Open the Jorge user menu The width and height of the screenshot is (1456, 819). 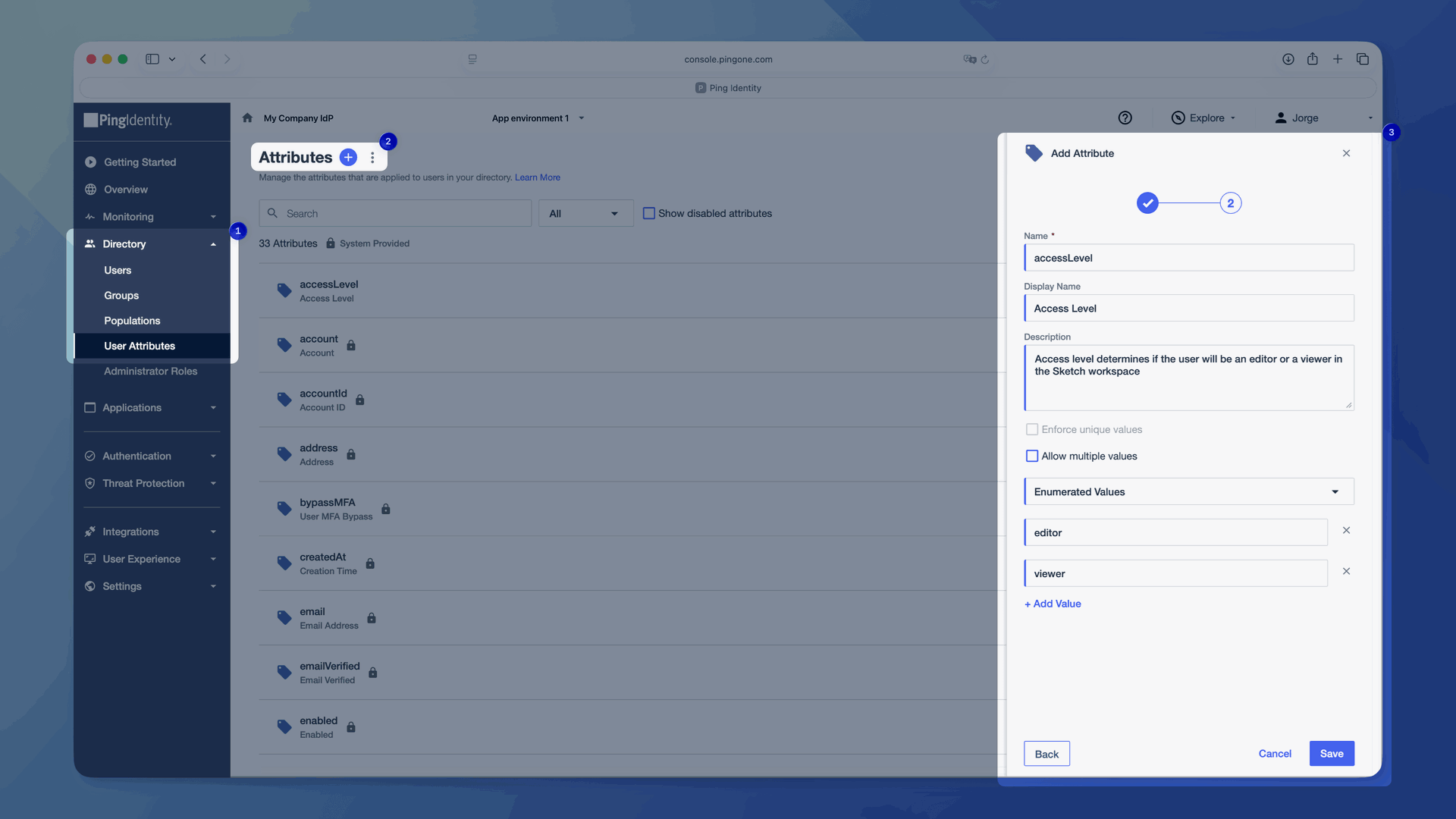point(1323,118)
